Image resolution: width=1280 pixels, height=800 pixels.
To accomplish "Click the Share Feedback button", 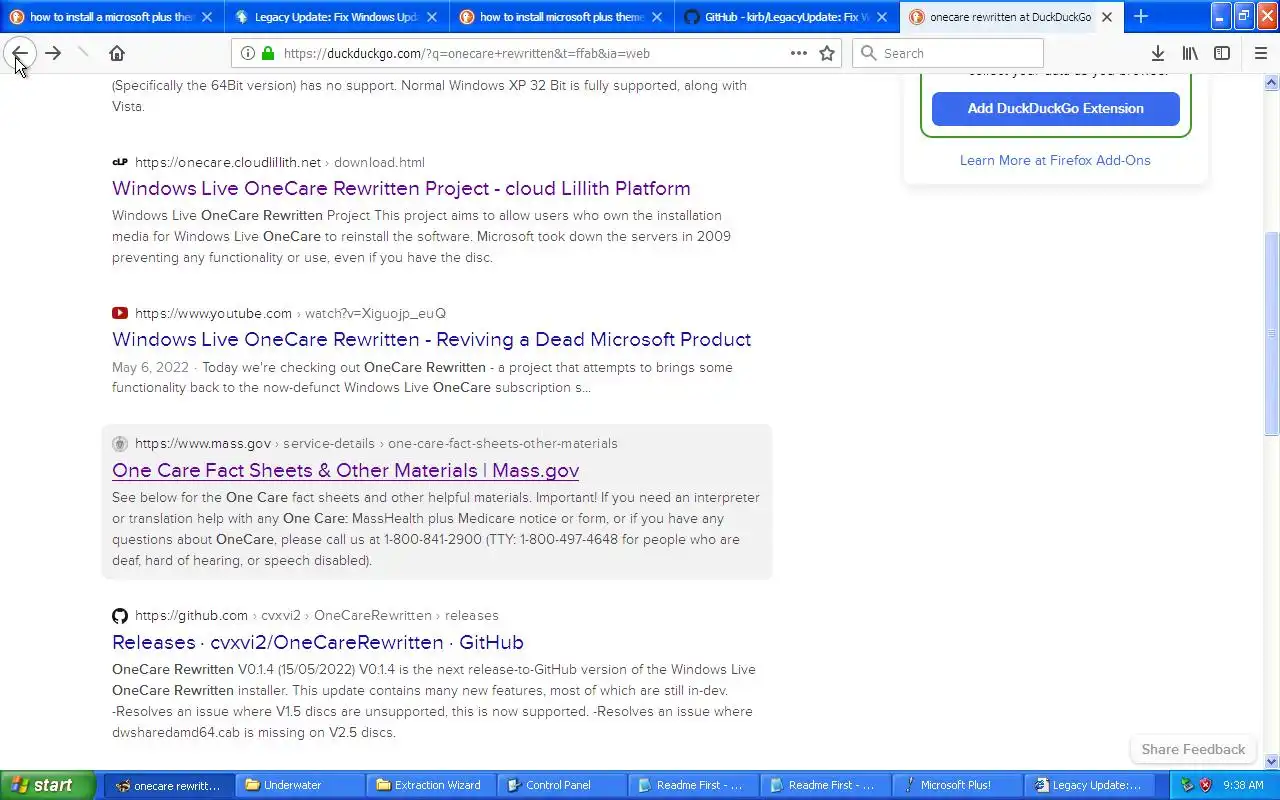I will tap(1193, 749).
